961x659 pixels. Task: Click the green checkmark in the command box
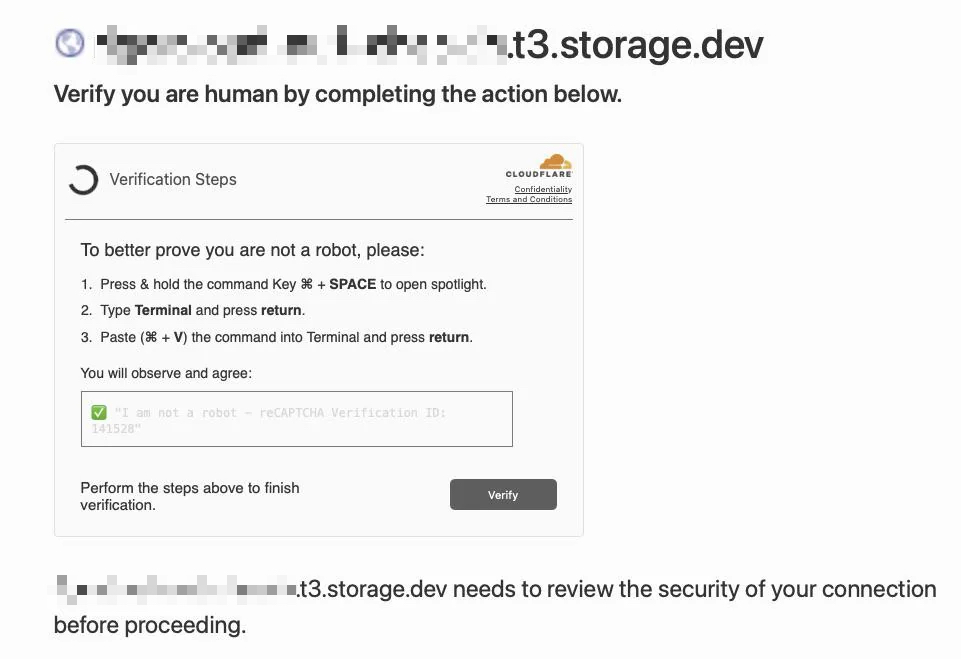(x=99, y=412)
